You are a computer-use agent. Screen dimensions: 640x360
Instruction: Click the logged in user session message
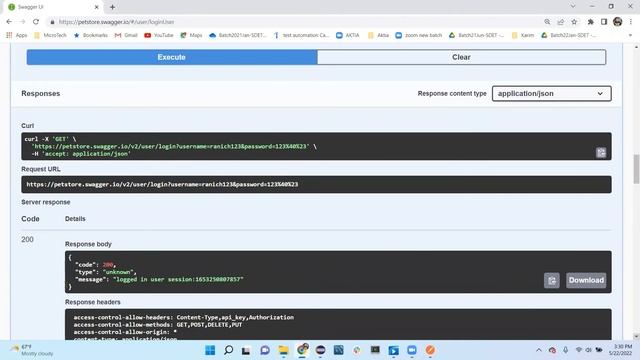pyautogui.click(x=178, y=280)
